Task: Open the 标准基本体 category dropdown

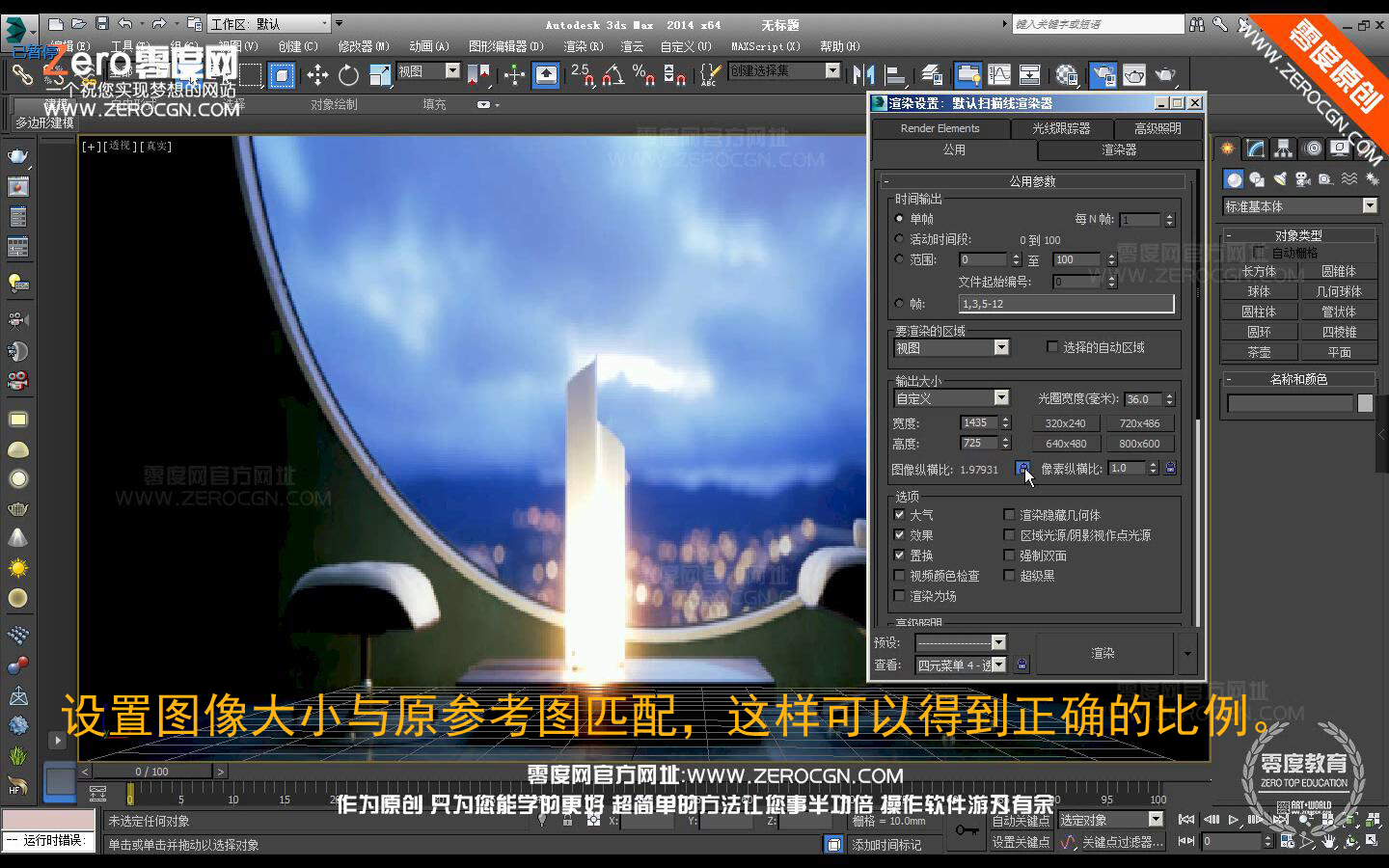Action: click(x=1300, y=206)
